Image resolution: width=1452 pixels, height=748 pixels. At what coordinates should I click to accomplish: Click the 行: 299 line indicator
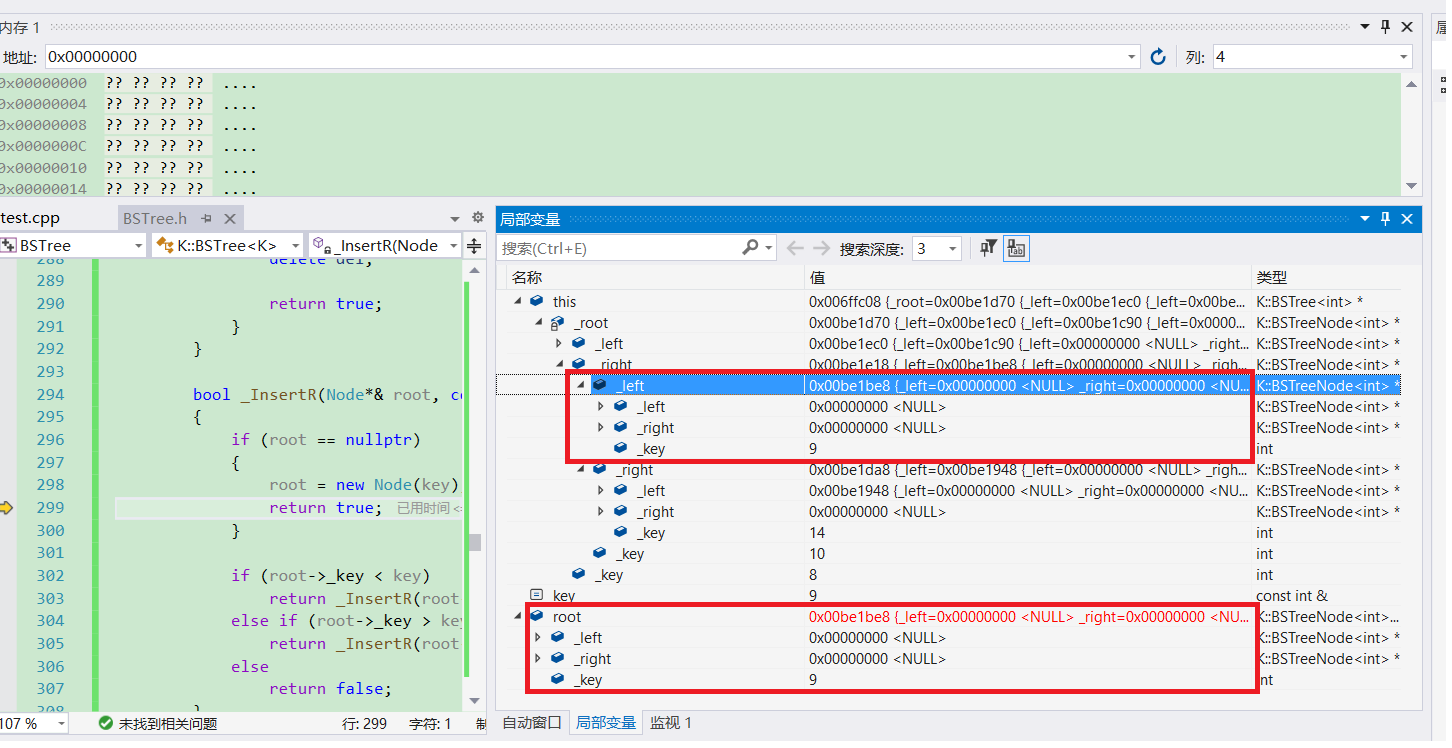[x=364, y=723]
